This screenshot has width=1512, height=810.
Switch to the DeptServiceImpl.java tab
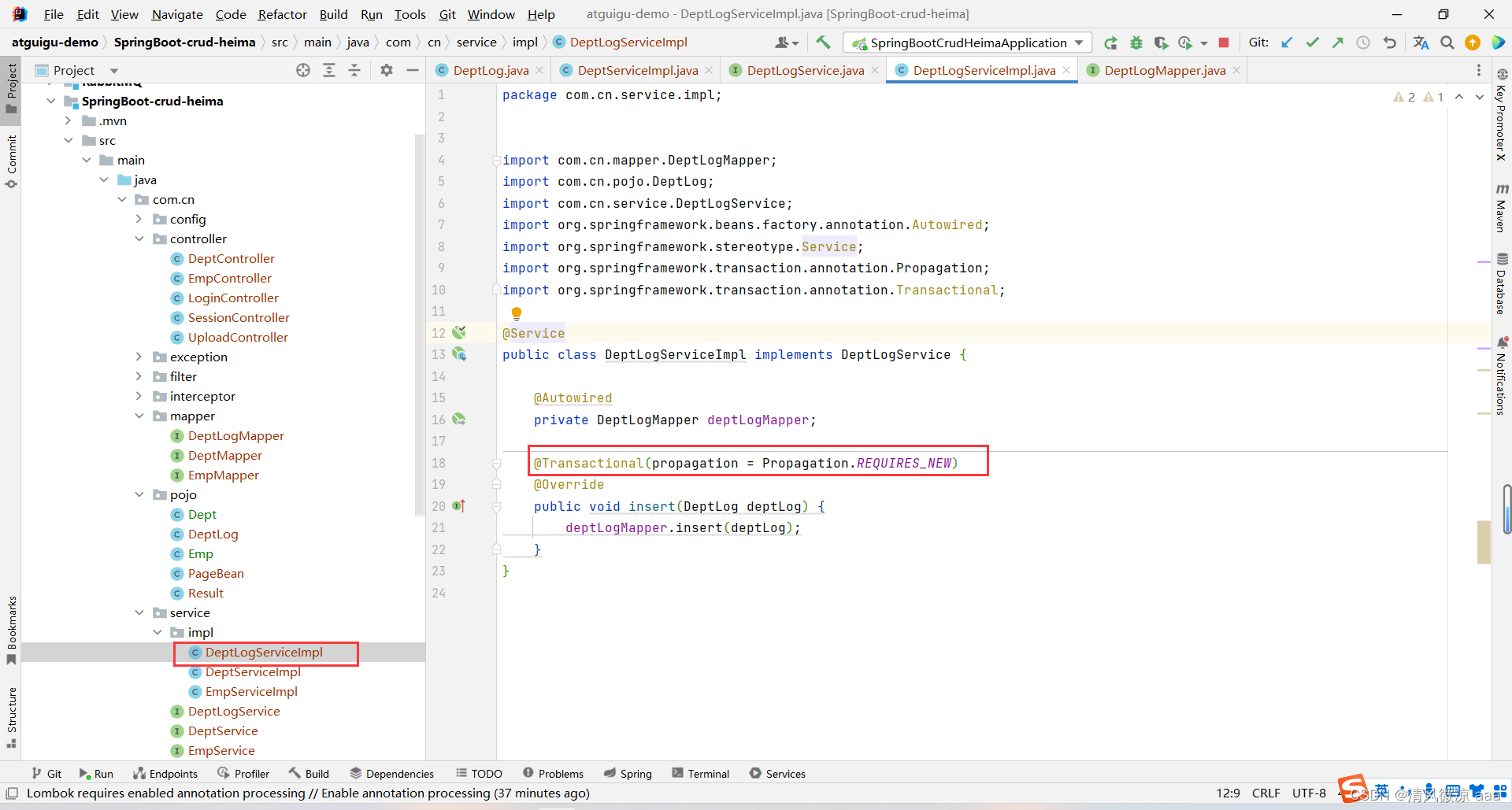pos(637,70)
